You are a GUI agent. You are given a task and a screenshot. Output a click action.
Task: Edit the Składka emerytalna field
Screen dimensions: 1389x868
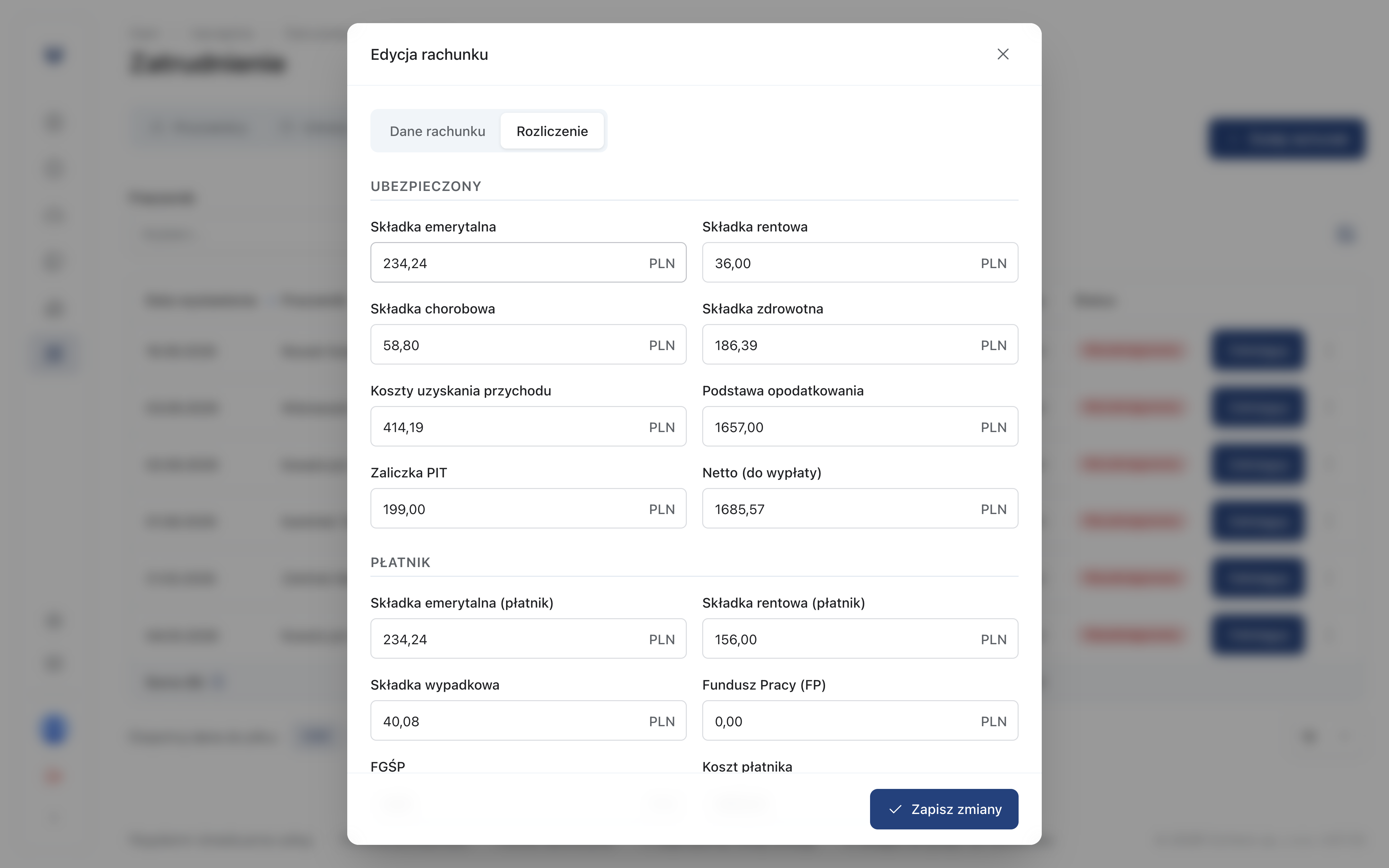528,262
